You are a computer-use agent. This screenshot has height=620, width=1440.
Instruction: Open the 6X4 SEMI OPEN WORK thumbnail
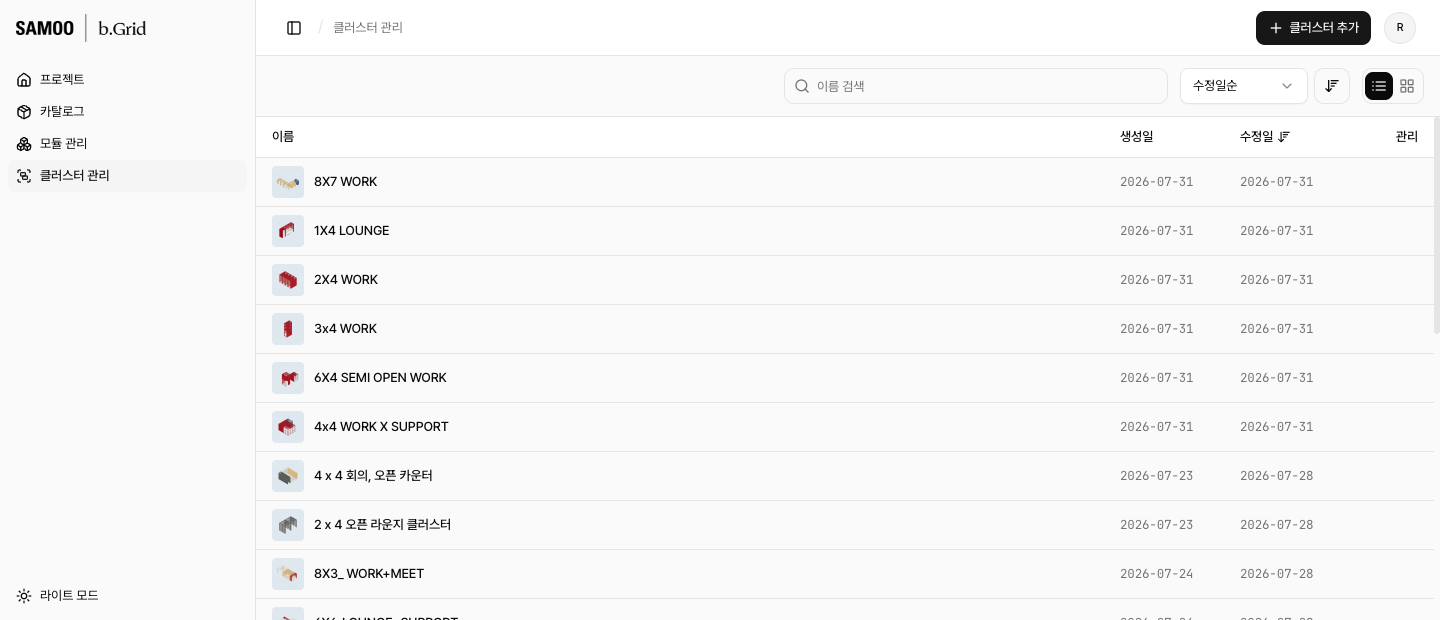(288, 378)
